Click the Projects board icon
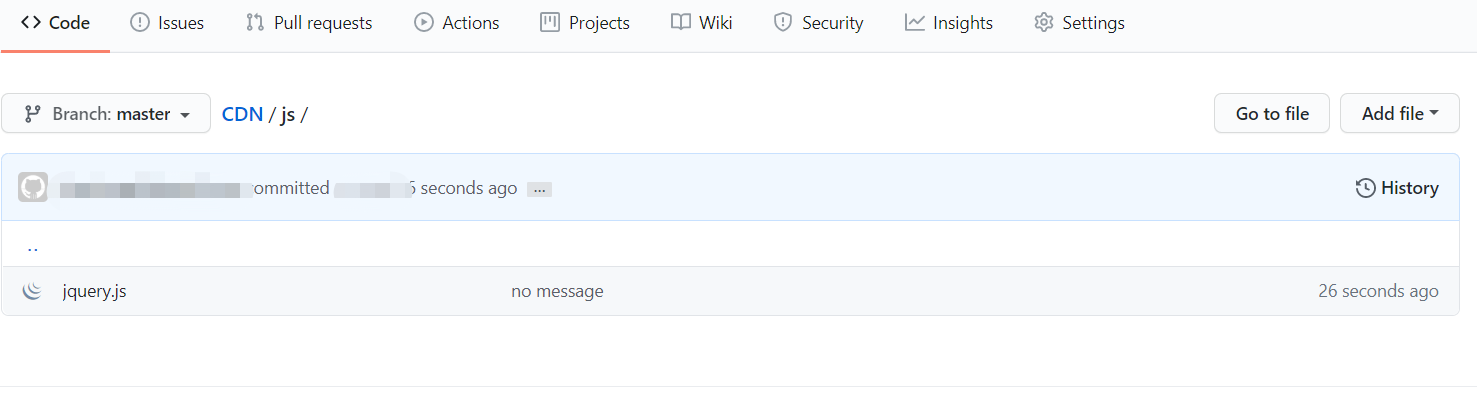 pyautogui.click(x=550, y=23)
